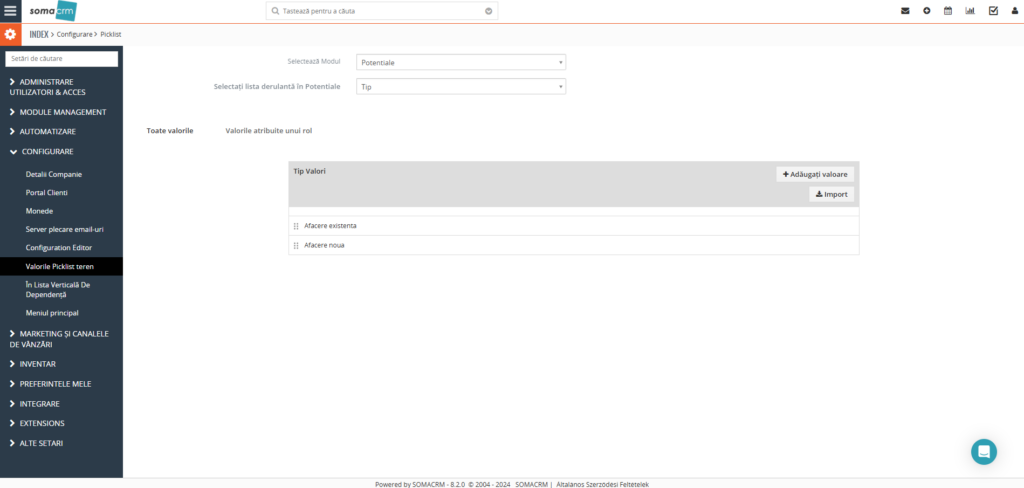Click the somaCRM logo
The height and width of the screenshot is (488, 1024).
click(52, 11)
